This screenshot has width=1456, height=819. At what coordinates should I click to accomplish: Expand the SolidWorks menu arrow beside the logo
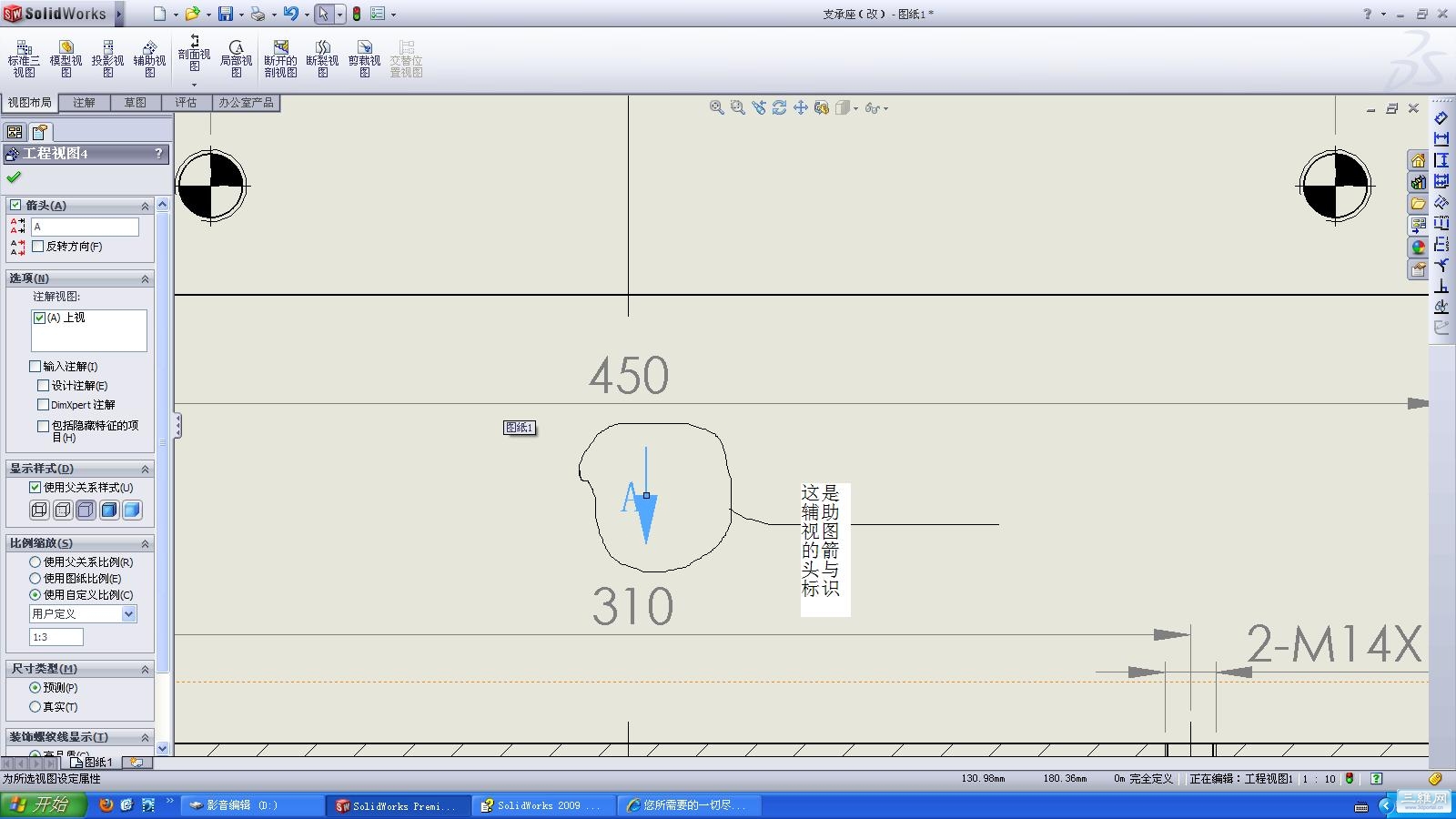click(119, 14)
